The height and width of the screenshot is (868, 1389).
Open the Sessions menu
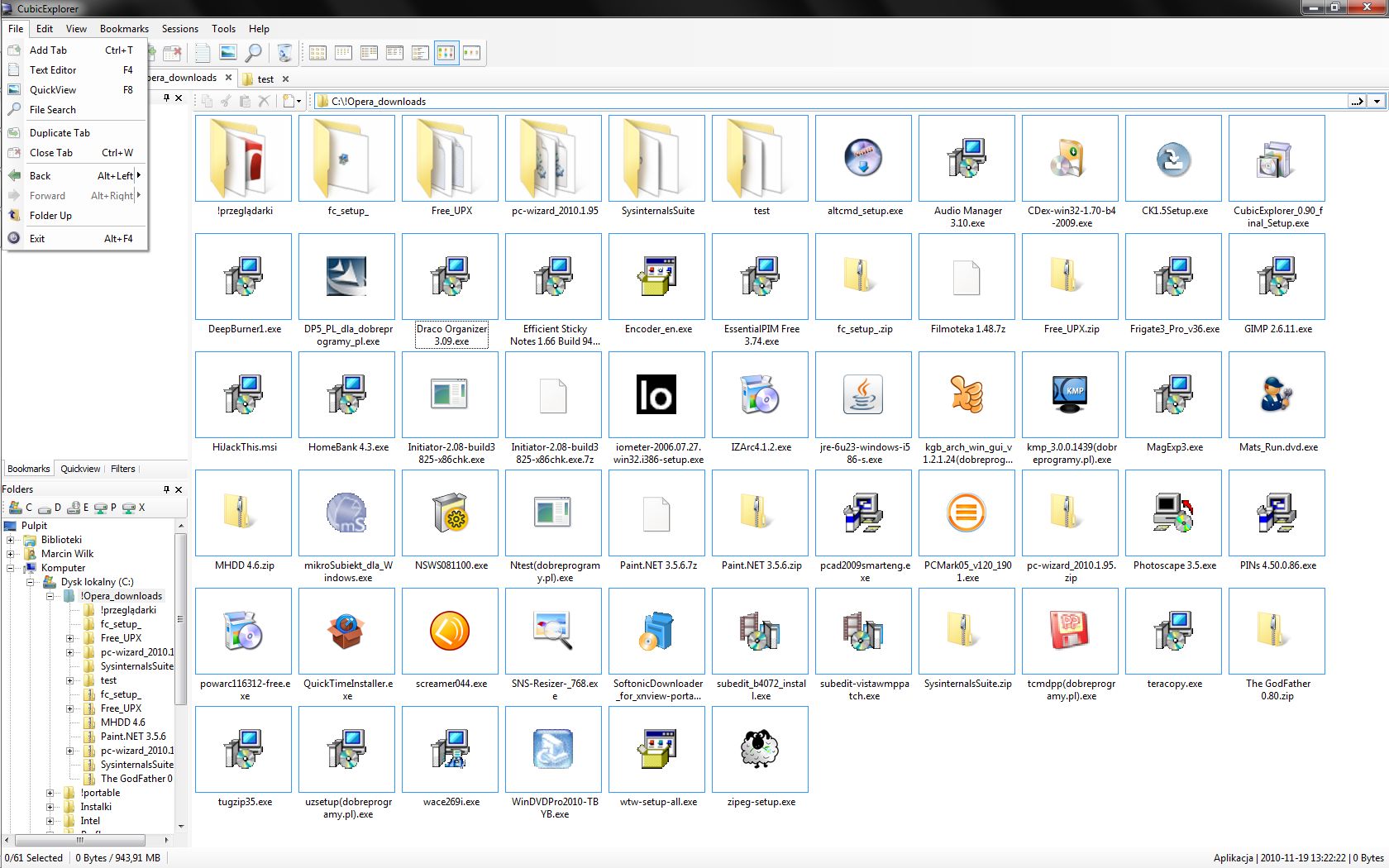(x=179, y=29)
